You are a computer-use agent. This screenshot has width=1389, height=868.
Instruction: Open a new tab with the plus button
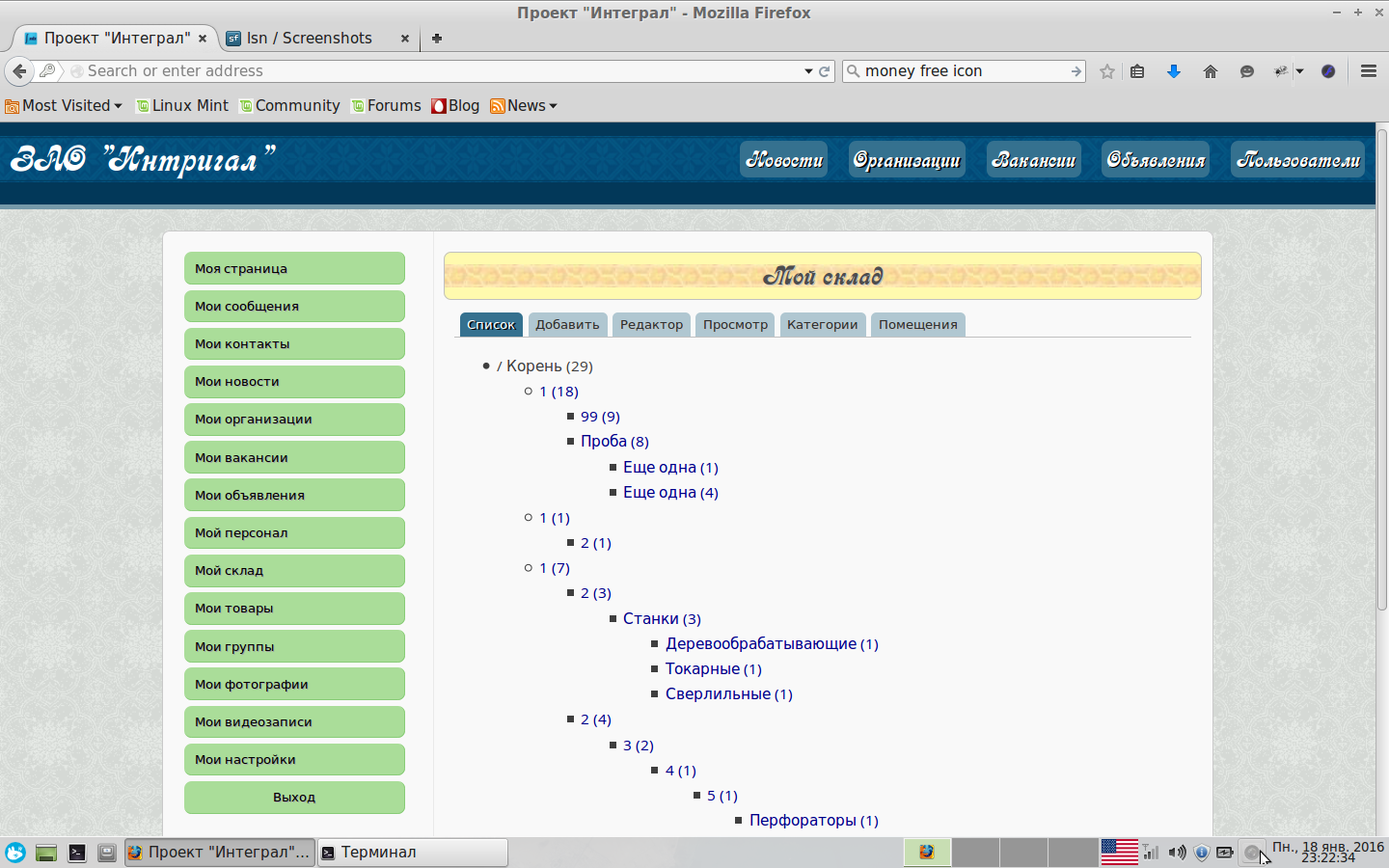coord(437,39)
